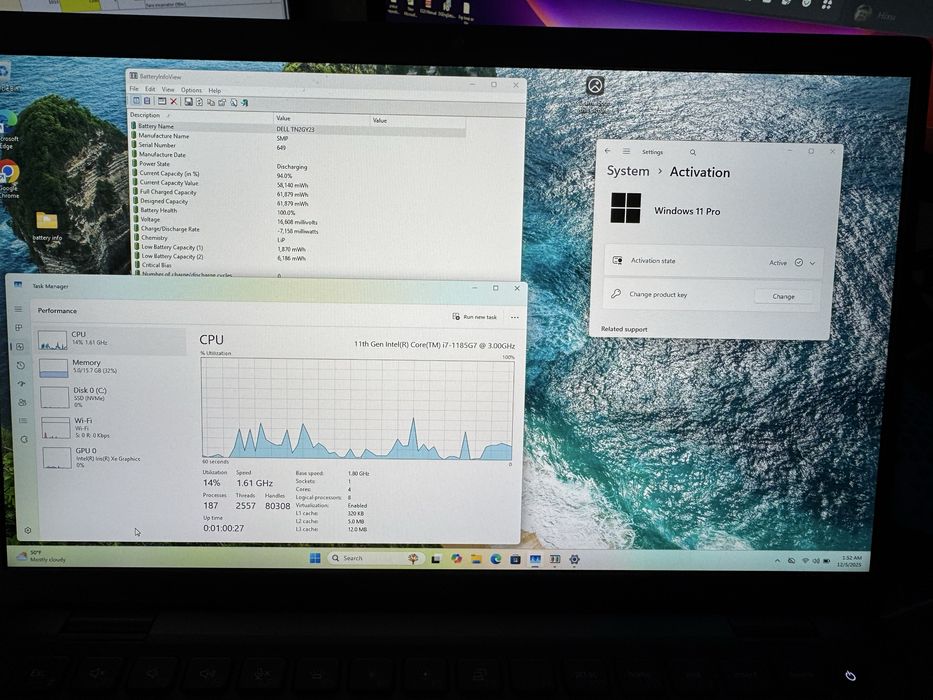Click third toolbar window icon in BatteryInfoView
This screenshot has width=933, height=700.
pyautogui.click(x=162, y=101)
